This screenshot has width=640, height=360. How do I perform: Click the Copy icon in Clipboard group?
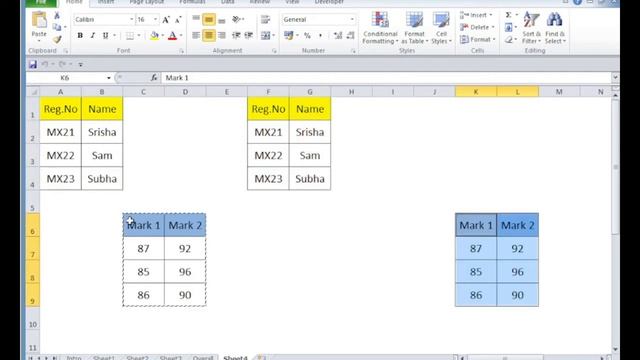pos(57,27)
